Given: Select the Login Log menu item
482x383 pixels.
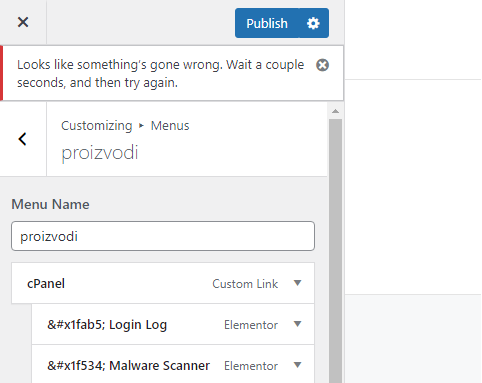Looking at the screenshot, I should [x=107, y=325].
